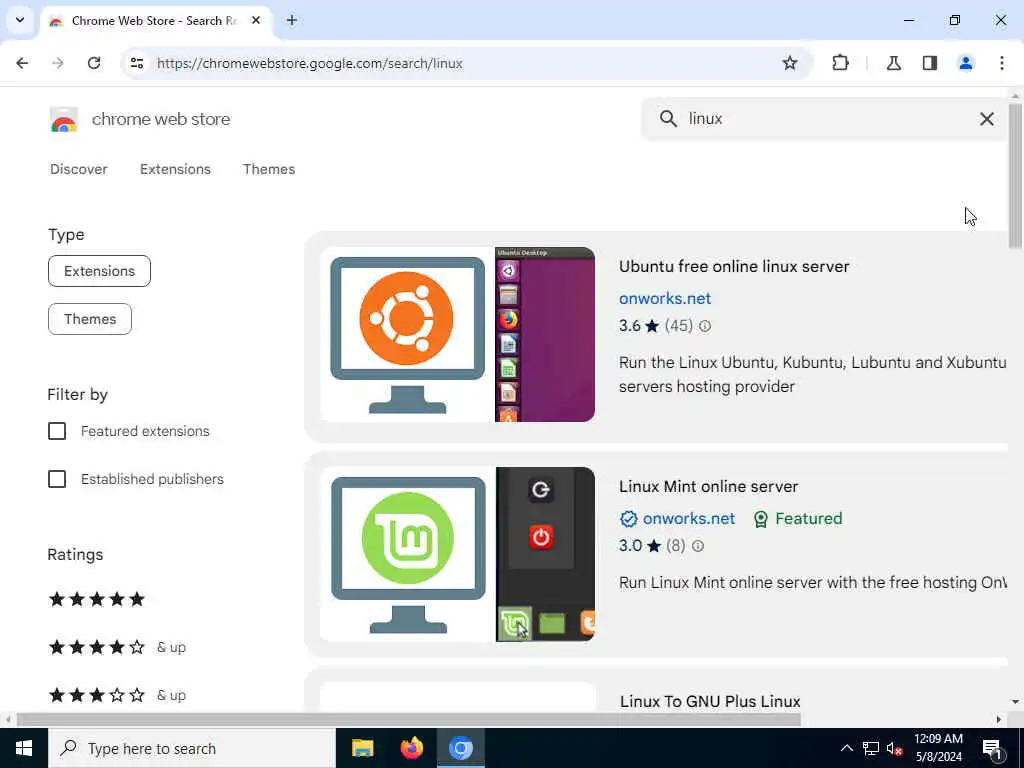Open site information icon in address bar
The height and width of the screenshot is (768, 1024).
[x=136, y=63]
